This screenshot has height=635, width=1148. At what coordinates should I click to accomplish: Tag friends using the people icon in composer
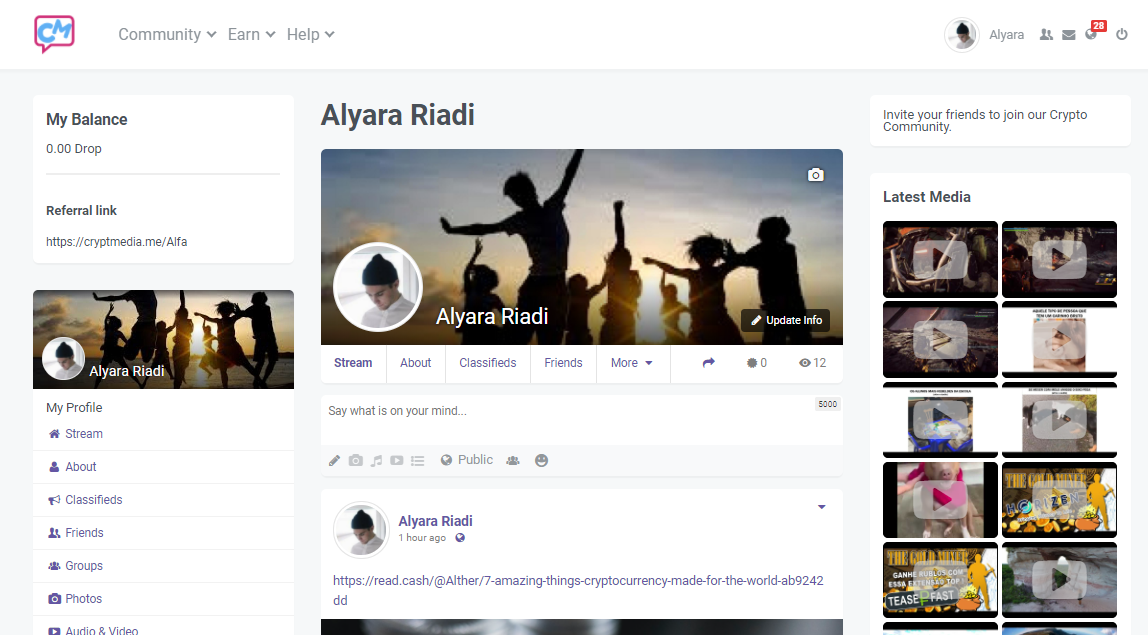[x=513, y=461]
